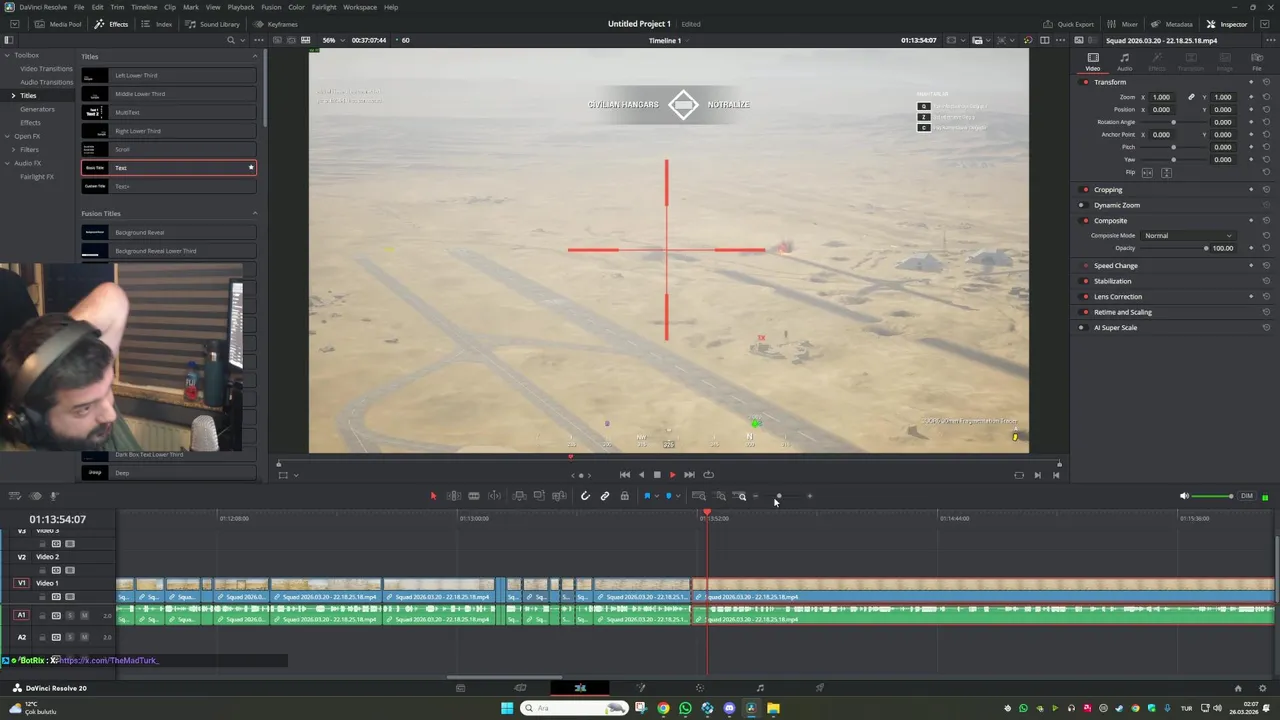Click the Quick Export button
The height and width of the screenshot is (720, 1280).
[x=1069, y=24]
